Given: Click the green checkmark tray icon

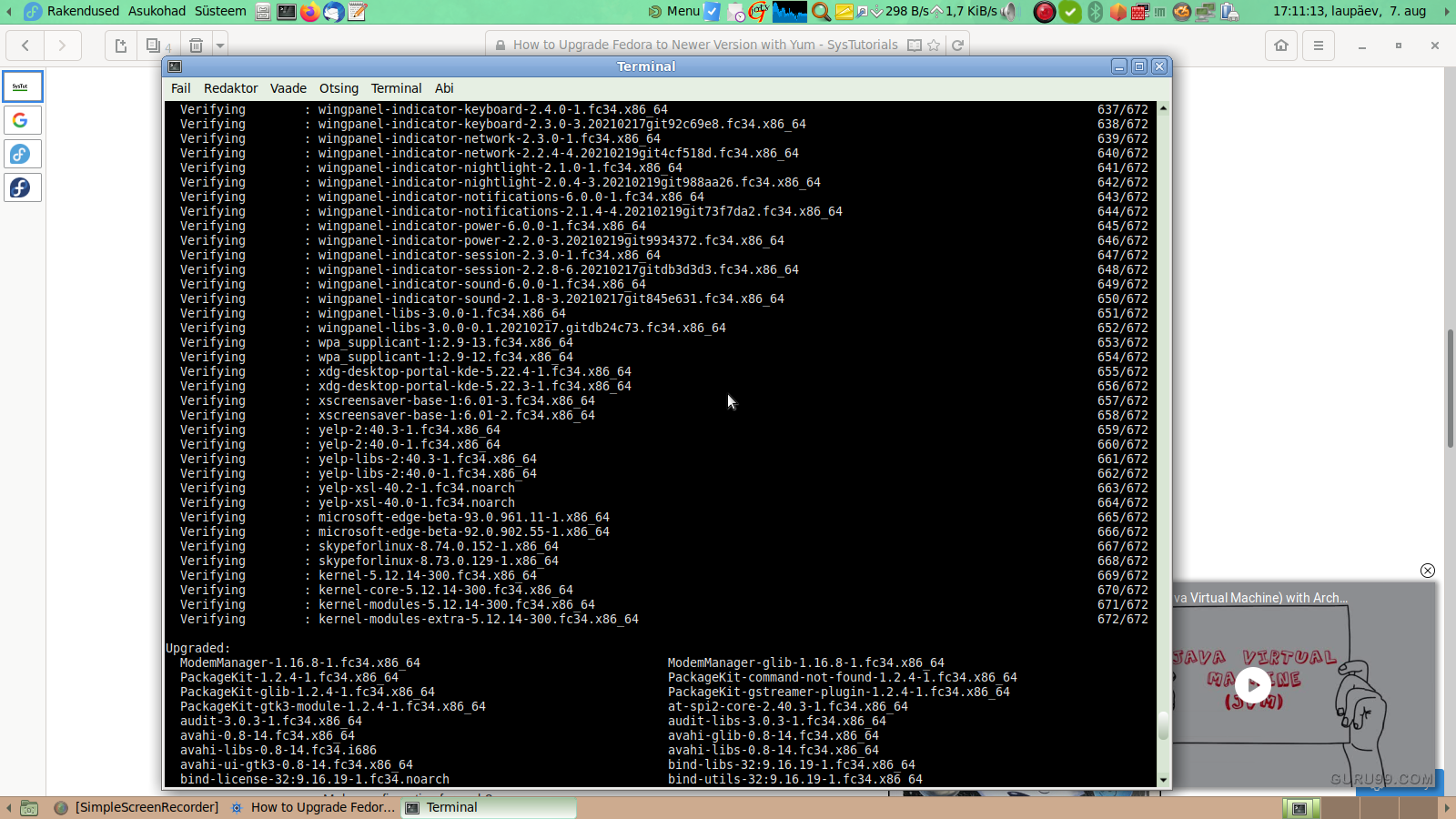Looking at the screenshot, I should [x=1070, y=12].
